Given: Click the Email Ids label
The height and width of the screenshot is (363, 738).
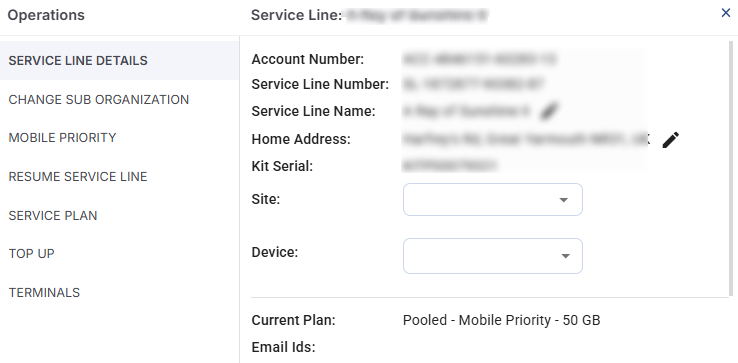Looking at the screenshot, I should (x=283, y=347).
